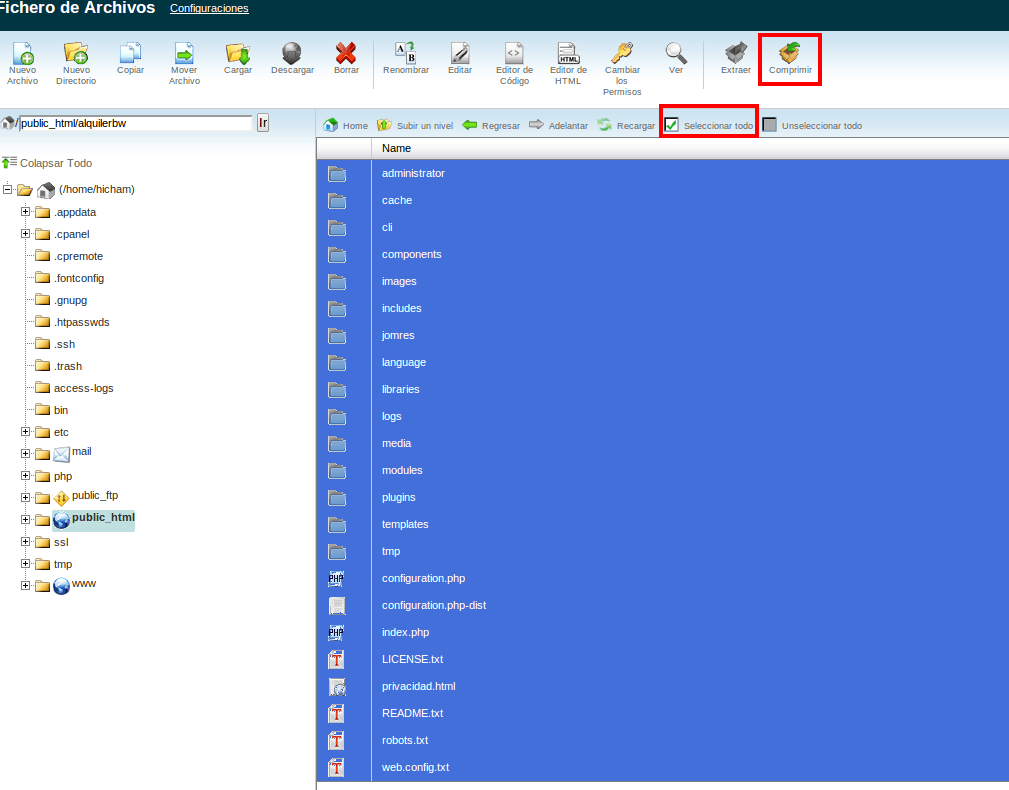Click the administrator folder icon

click(337, 174)
